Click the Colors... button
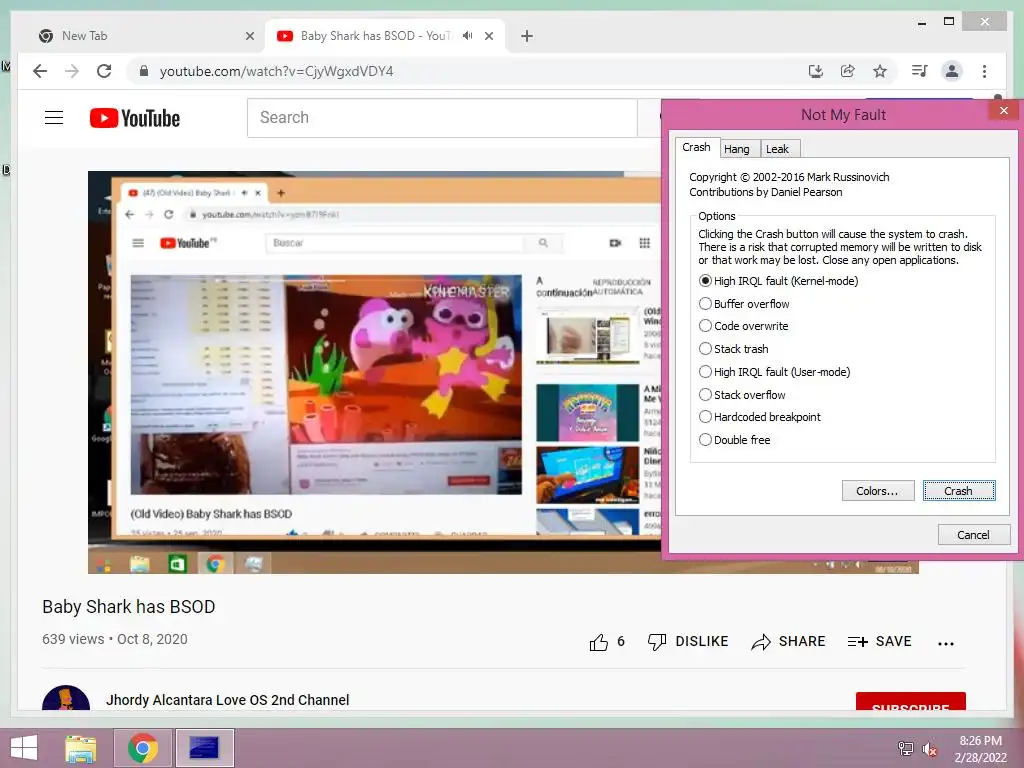 [878, 490]
